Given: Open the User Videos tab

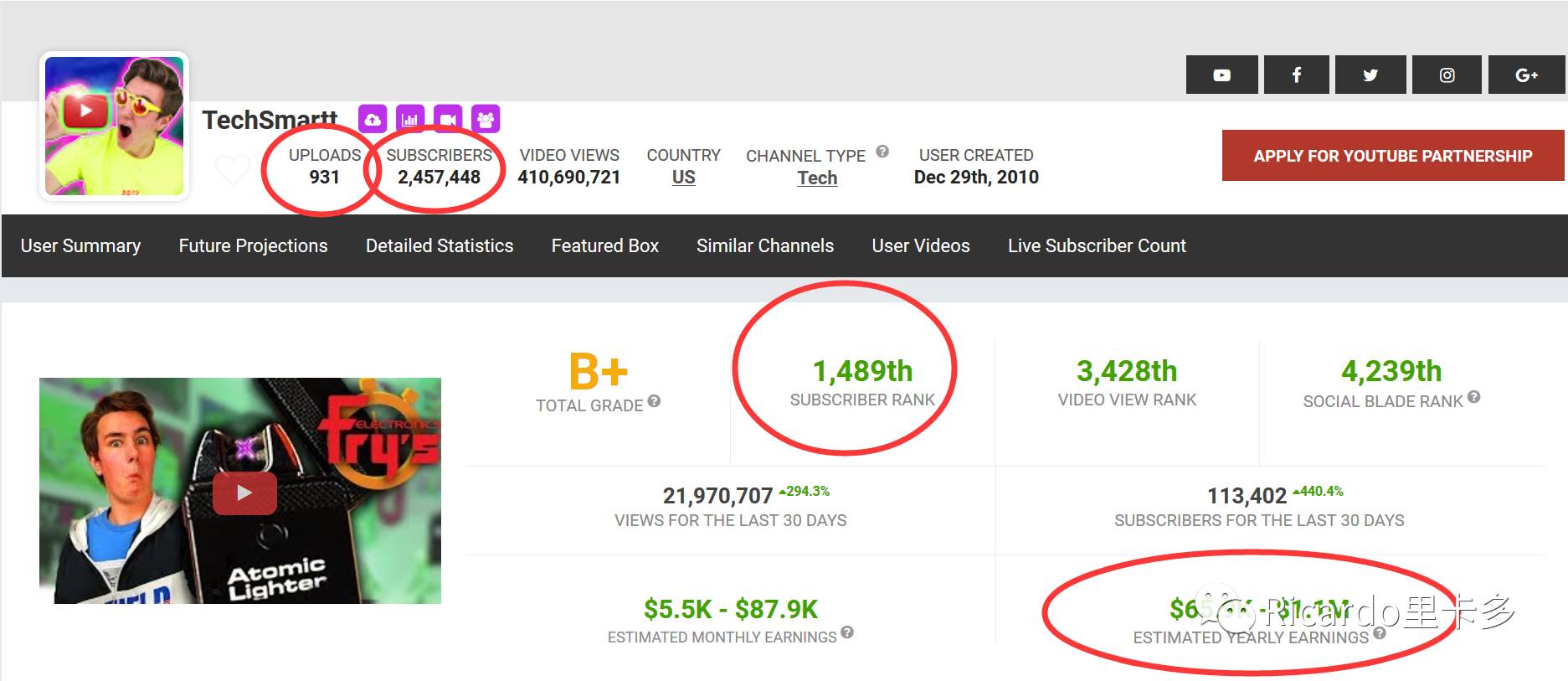Looking at the screenshot, I should point(921,245).
